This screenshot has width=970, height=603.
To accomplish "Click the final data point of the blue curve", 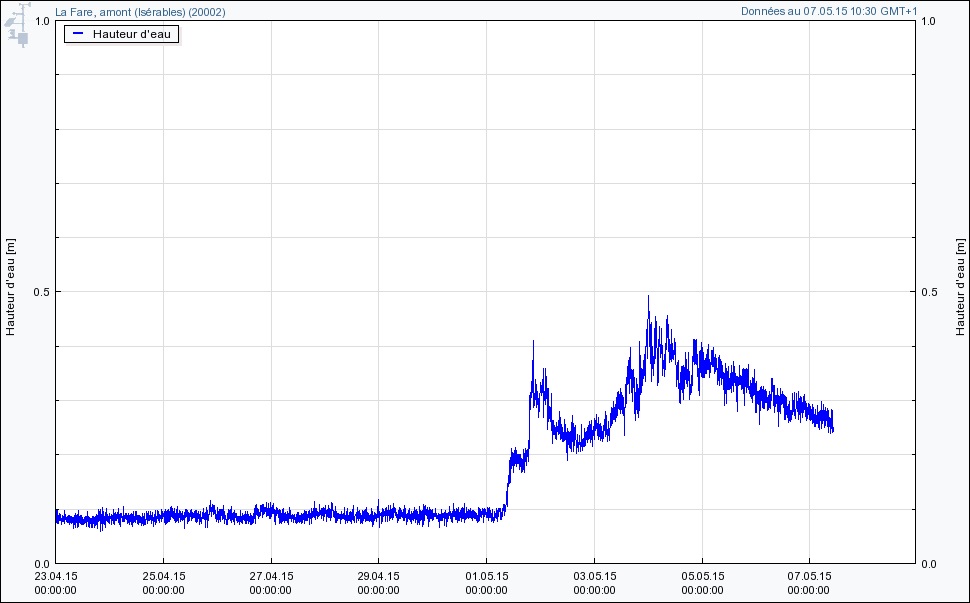I will tap(832, 428).
